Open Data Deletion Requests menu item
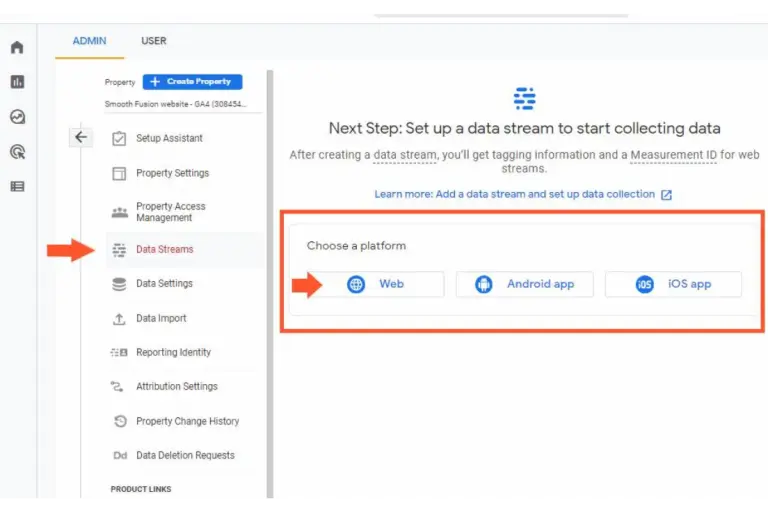Viewport: 768px width, 512px height. click(x=185, y=455)
